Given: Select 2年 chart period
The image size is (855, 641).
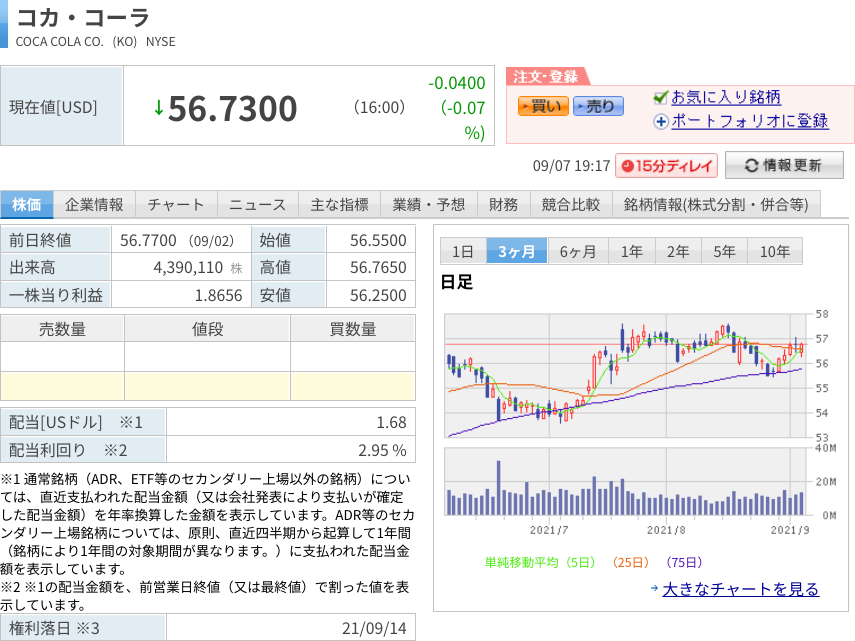Looking at the screenshot, I should [678, 251].
